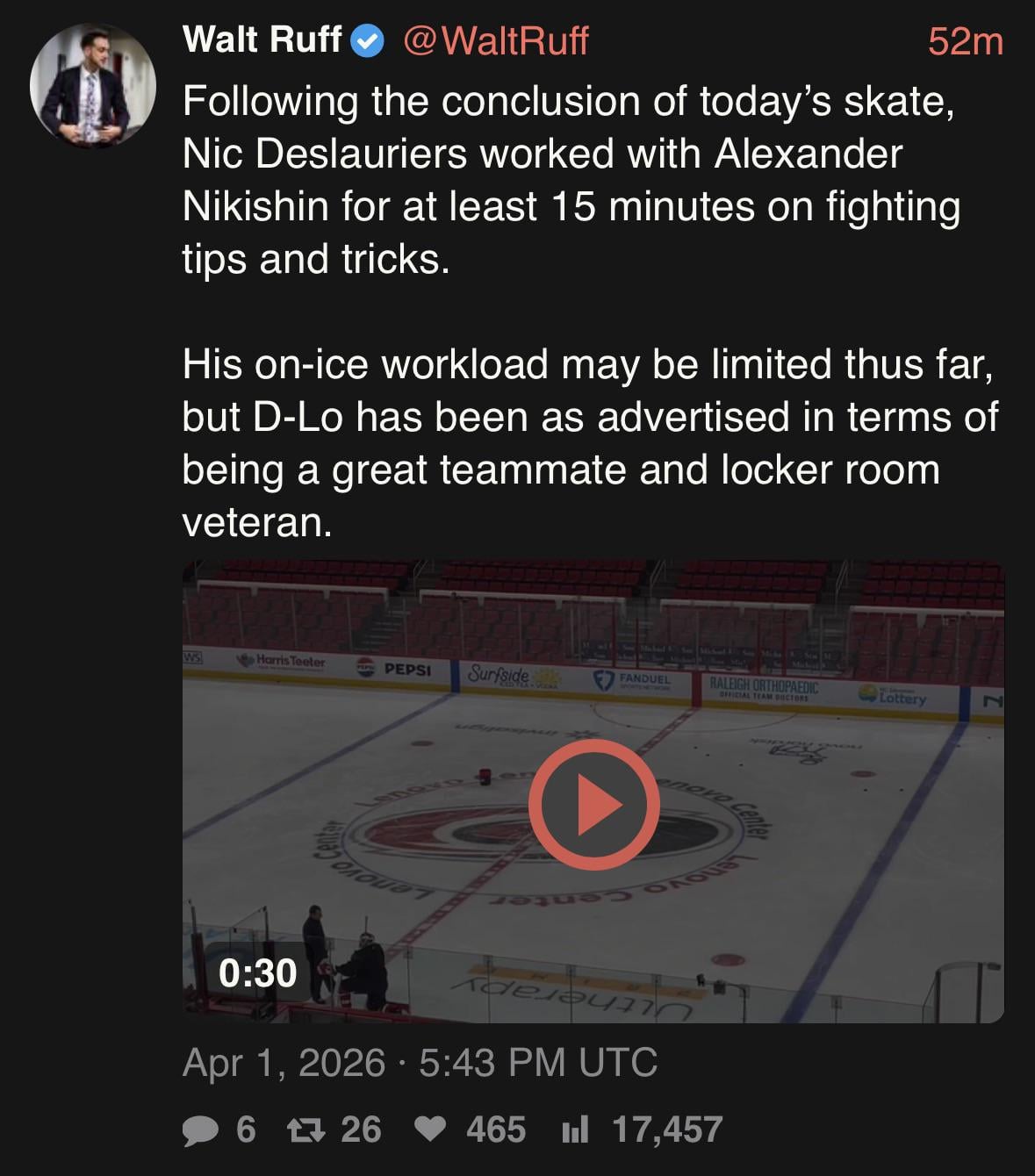The width and height of the screenshot is (1035, 1176).
Task: Click the reply speech bubble icon
Action: (200, 1130)
